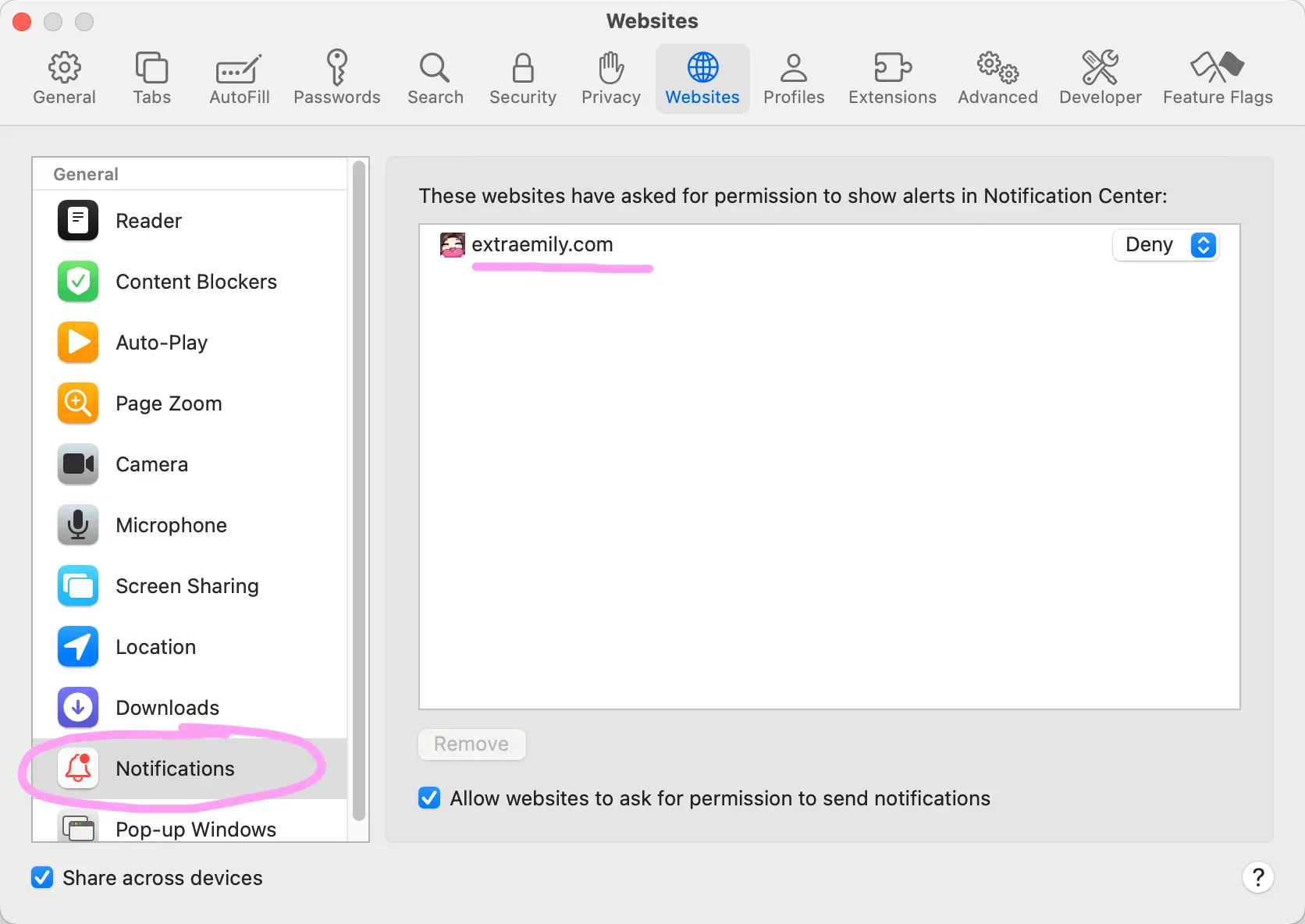Open the Extensions preferences tab
The image size is (1305, 924).
pos(892,77)
